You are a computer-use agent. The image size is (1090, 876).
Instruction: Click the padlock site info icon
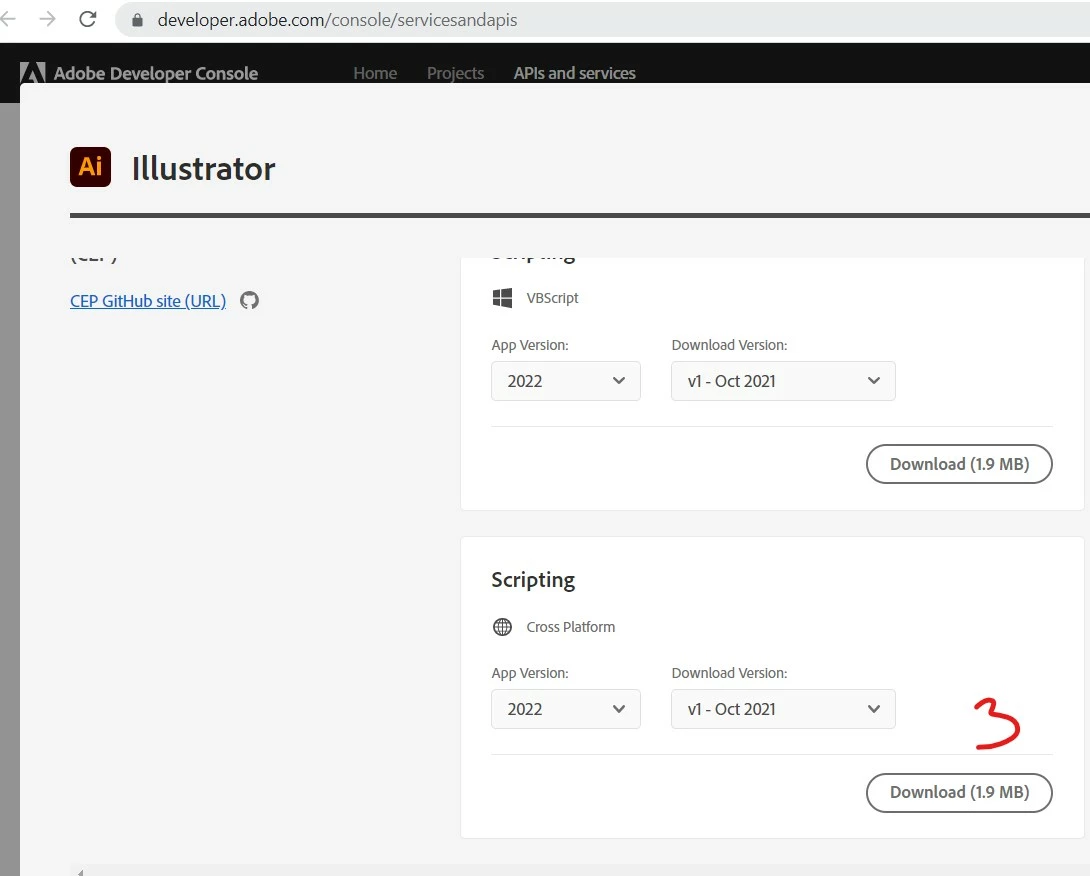coord(138,20)
